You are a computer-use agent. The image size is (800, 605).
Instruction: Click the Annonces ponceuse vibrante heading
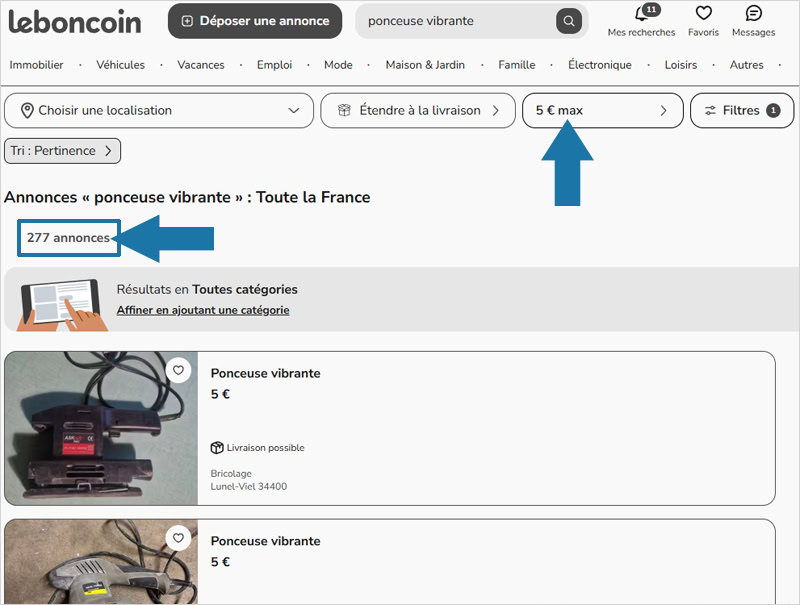click(187, 197)
